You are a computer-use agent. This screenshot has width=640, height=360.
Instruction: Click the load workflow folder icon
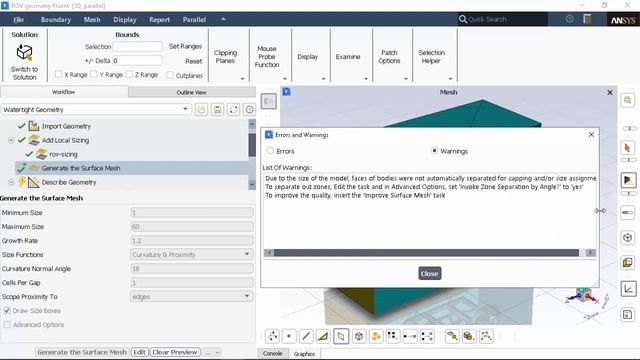201,109
